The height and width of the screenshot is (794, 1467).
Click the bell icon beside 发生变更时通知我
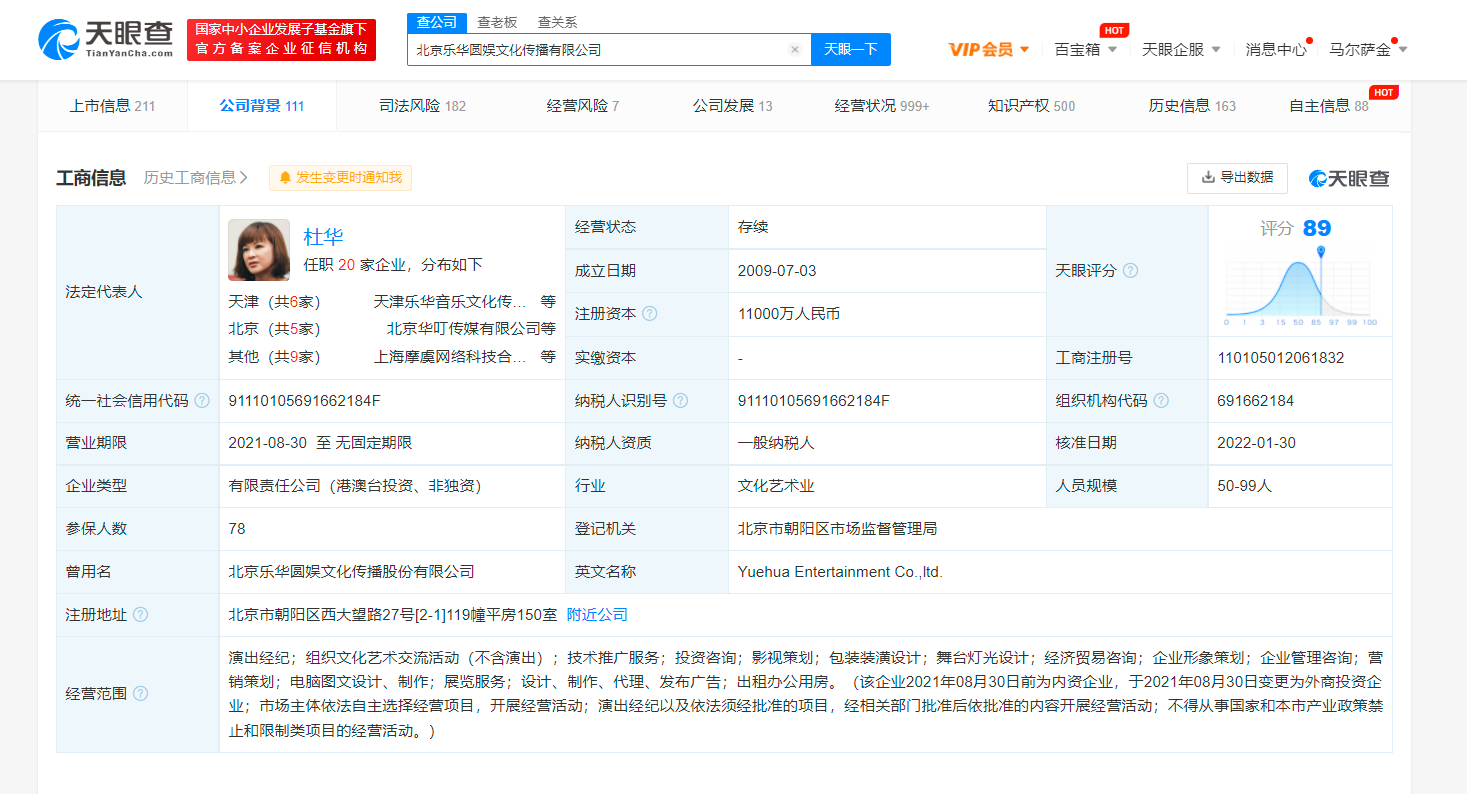[x=284, y=177]
